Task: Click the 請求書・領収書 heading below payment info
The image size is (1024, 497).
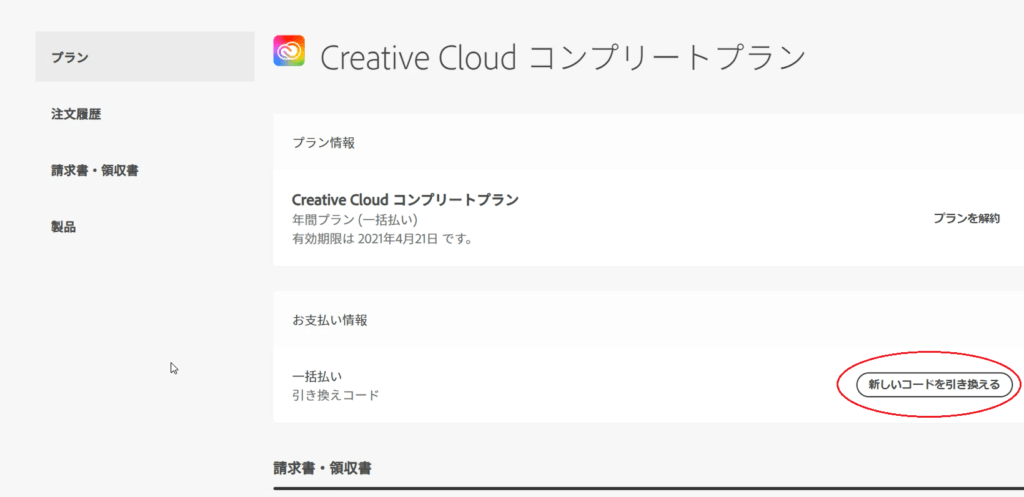Action: tap(323, 468)
